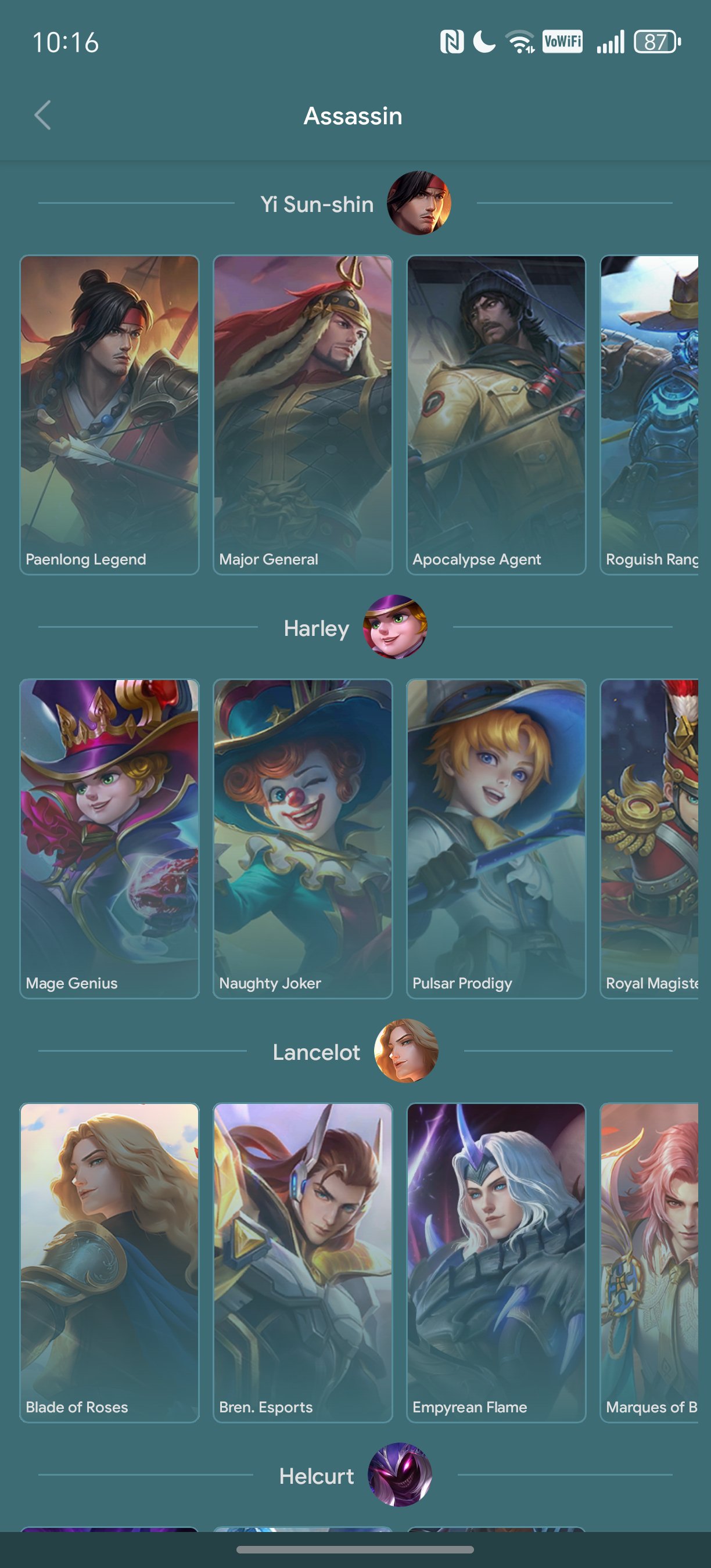Select the Apocalypse Agent skin
The image size is (711, 1568).
[x=496, y=415]
